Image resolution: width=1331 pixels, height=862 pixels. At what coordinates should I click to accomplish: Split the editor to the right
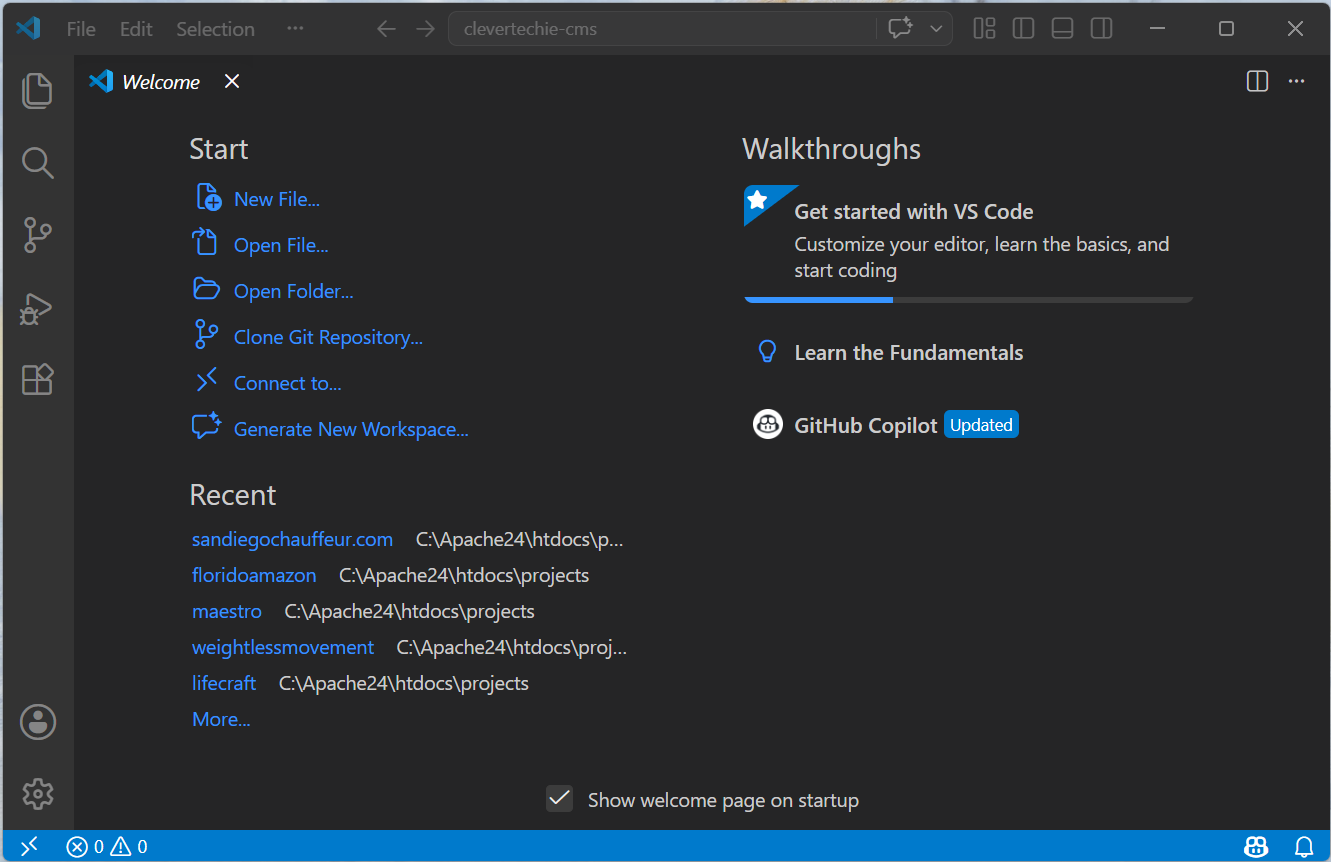(1257, 81)
